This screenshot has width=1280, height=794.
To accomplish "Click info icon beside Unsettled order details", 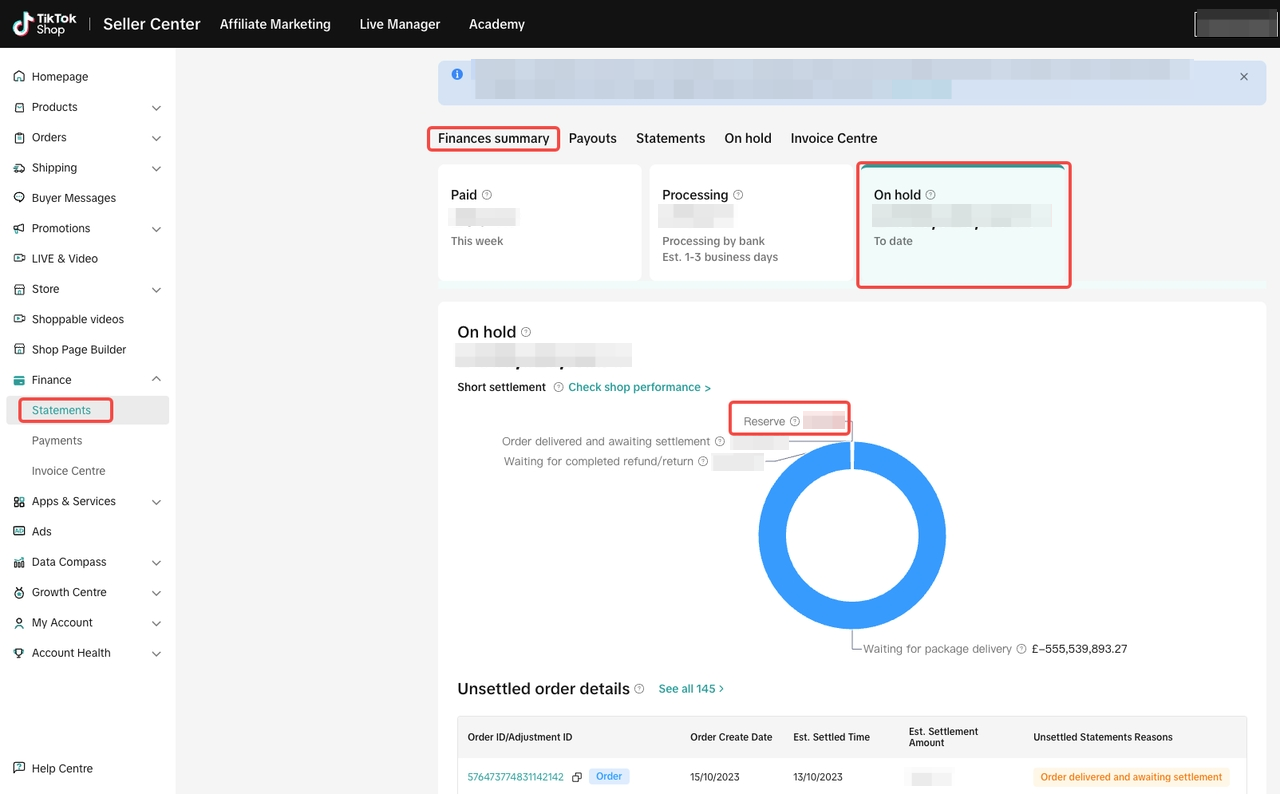I will tap(639, 689).
